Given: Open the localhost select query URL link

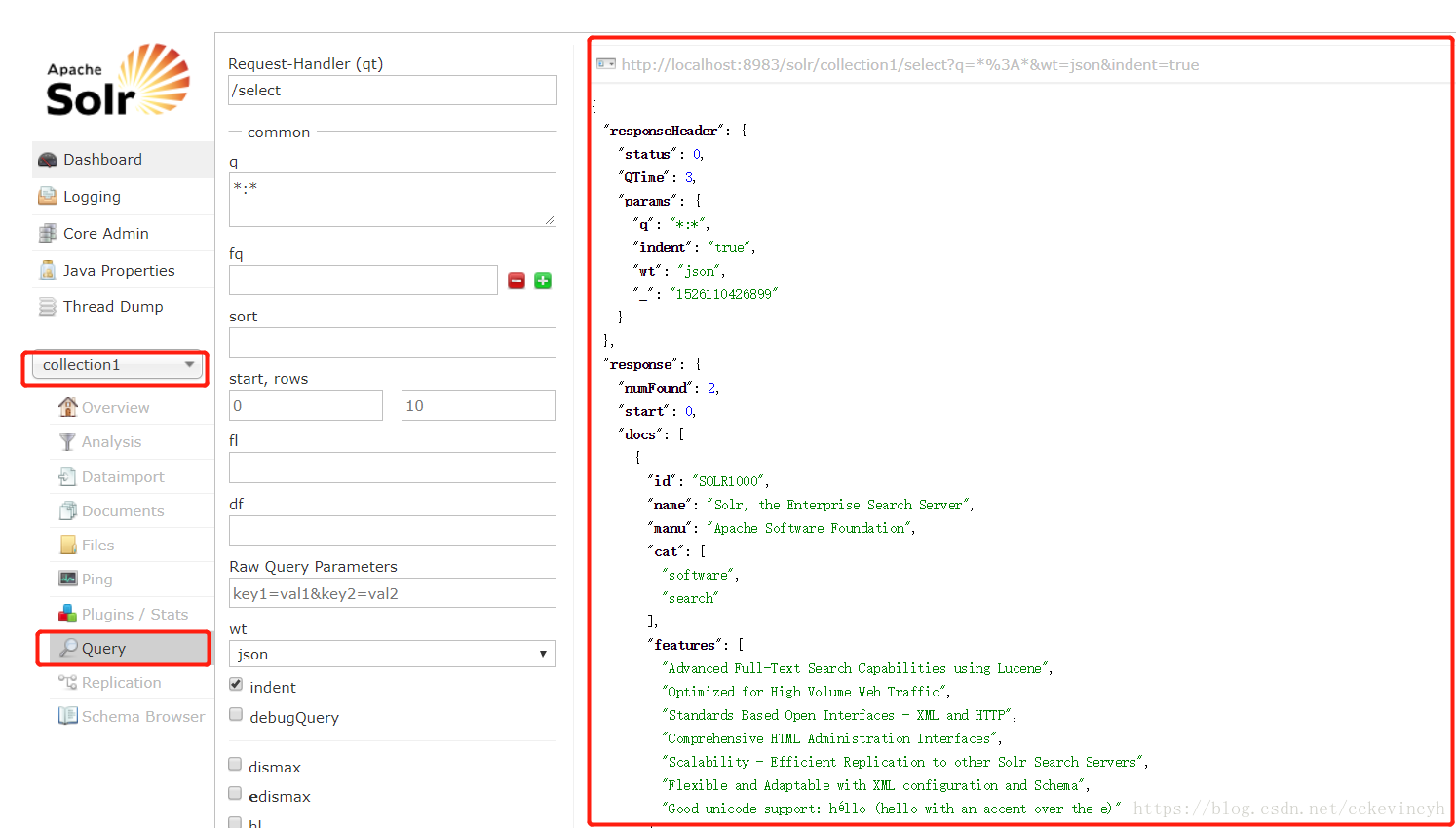Looking at the screenshot, I should pos(909,64).
